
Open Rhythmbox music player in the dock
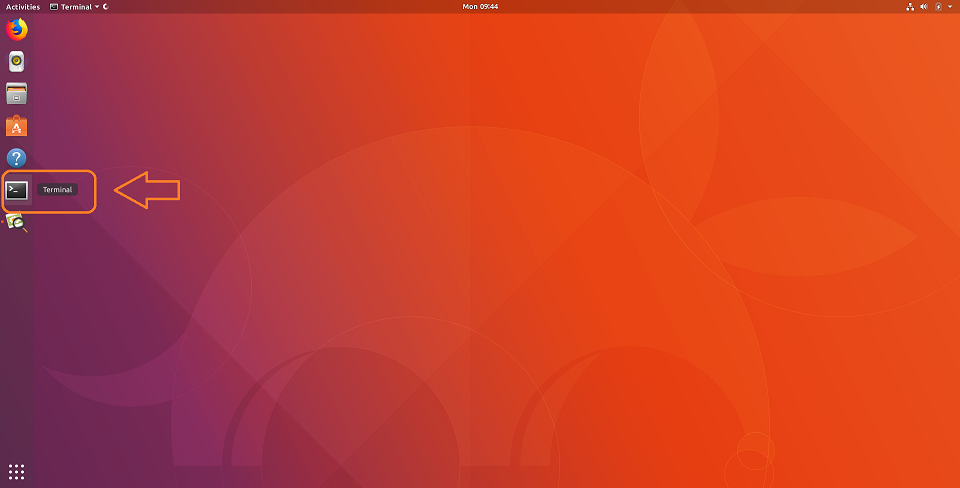coord(16,62)
